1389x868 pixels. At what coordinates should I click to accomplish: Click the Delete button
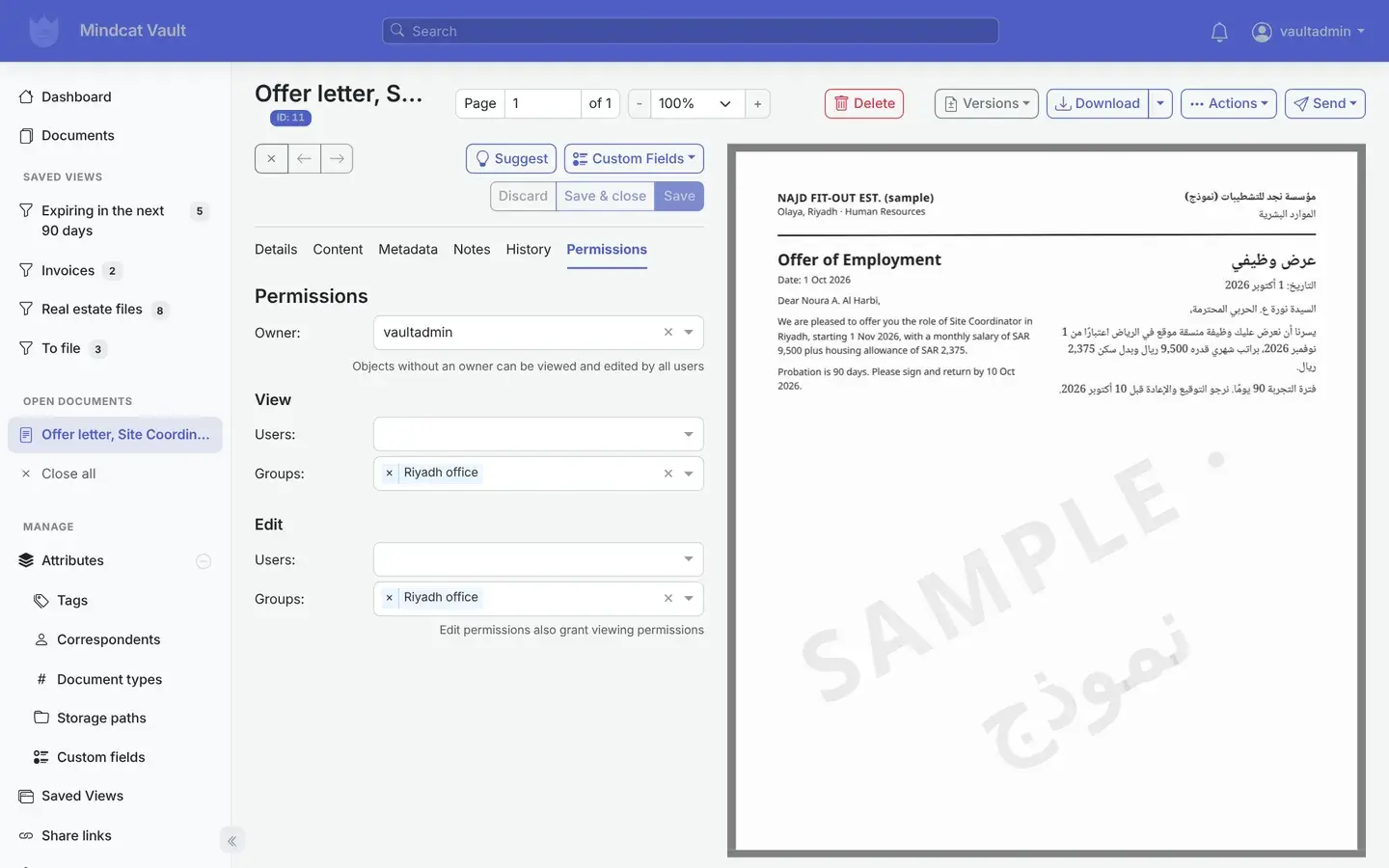(x=864, y=103)
